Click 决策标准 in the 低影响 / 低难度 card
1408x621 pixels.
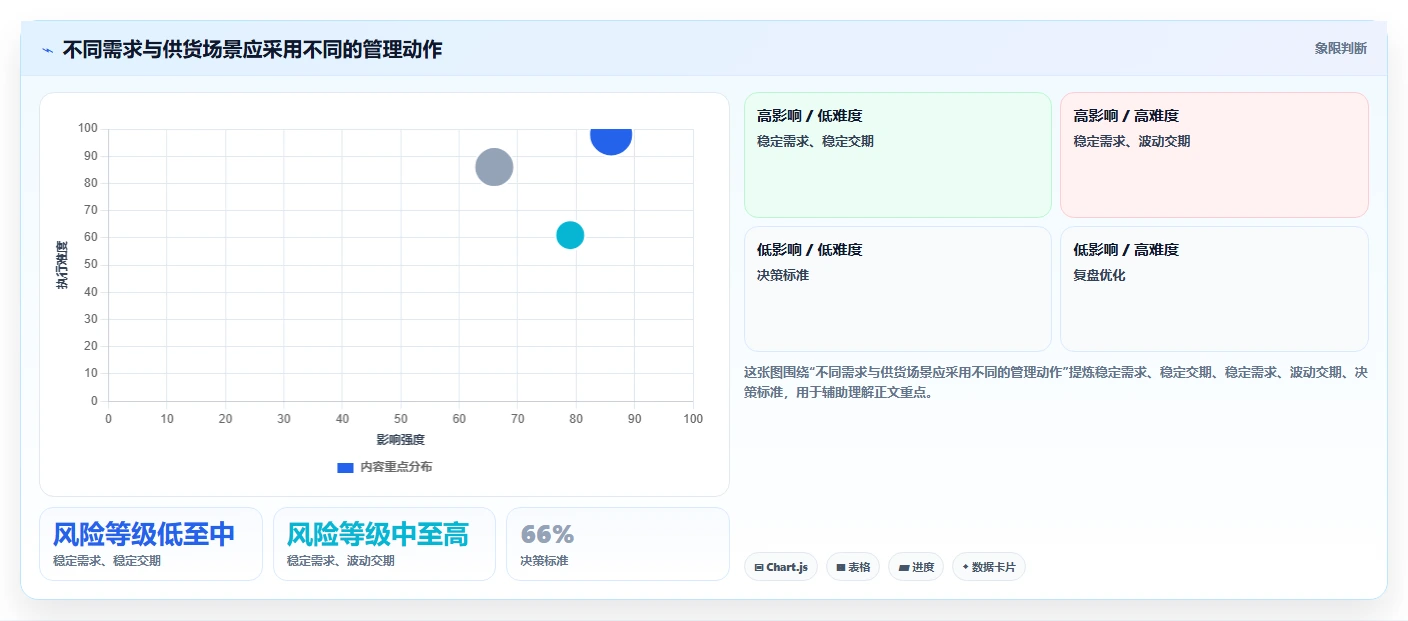pos(783,275)
